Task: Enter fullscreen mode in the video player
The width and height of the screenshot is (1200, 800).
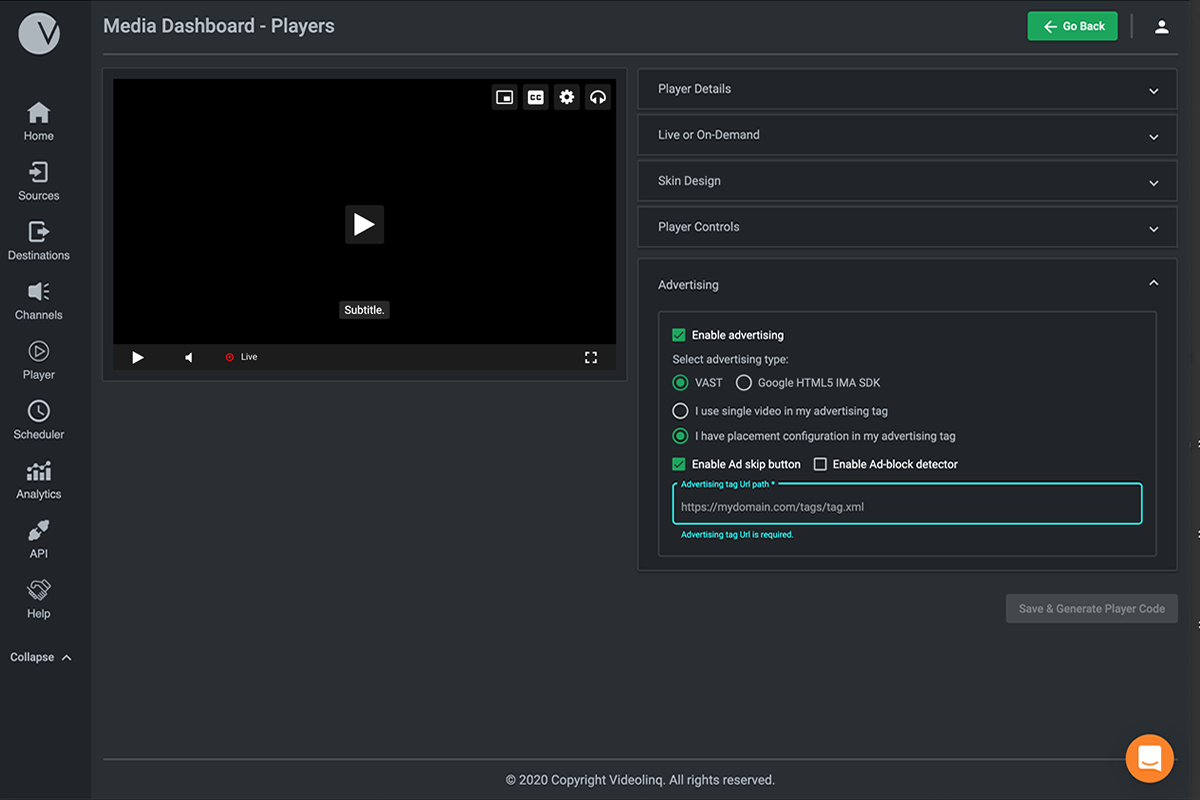Action: [x=591, y=357]
